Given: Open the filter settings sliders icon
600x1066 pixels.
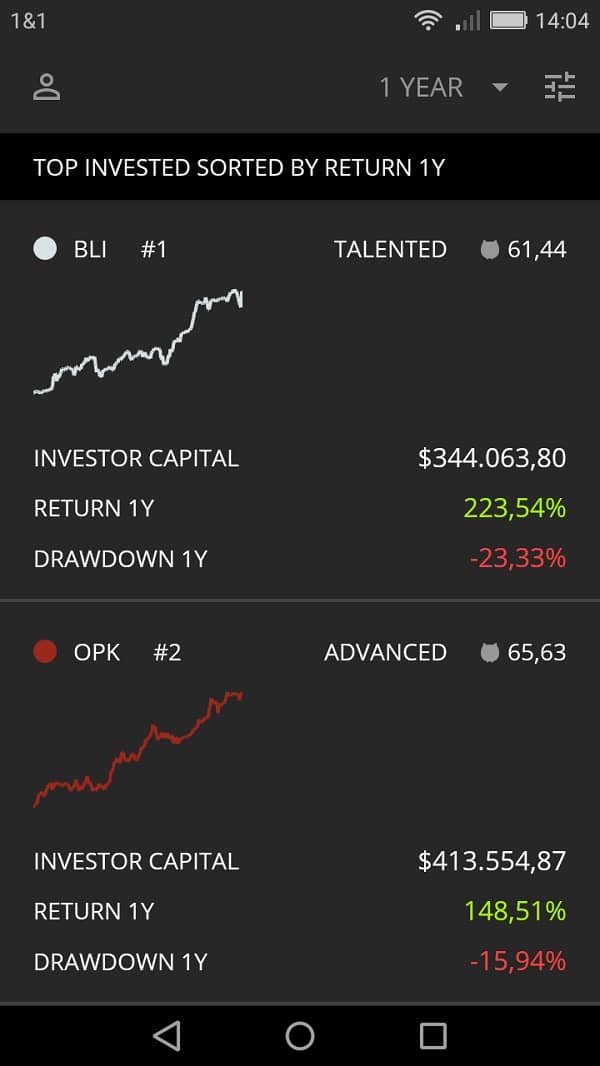Looking at the screenshot, I should click(560, 87).
